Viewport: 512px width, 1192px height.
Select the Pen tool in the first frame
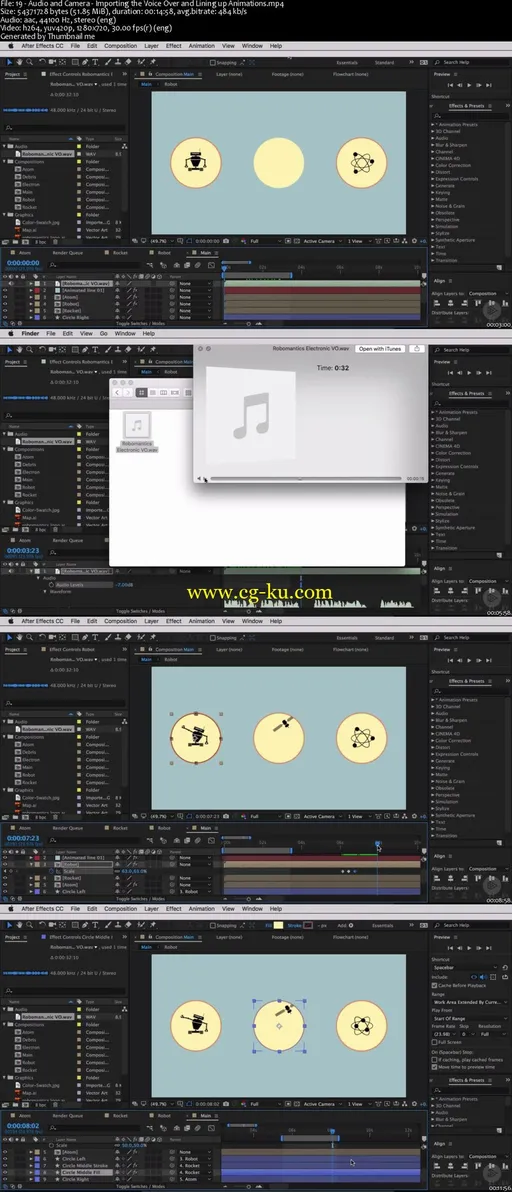[85, 61]
